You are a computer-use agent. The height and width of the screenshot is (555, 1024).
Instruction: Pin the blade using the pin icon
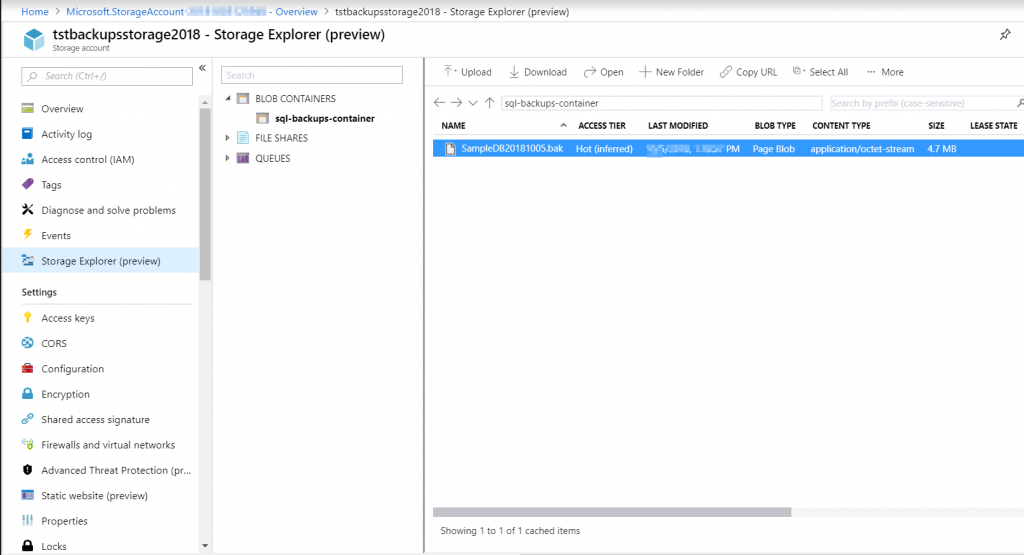tap(1005, 35)
